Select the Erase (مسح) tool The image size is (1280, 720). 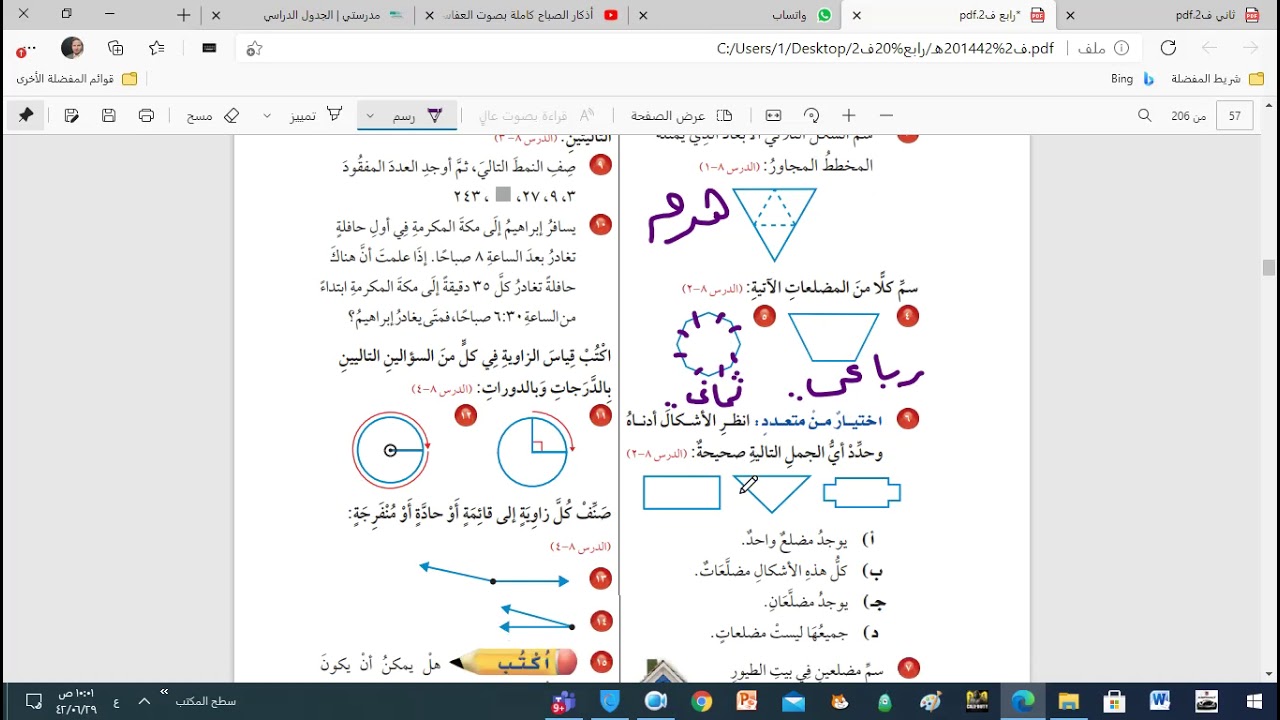pos(213,116)
